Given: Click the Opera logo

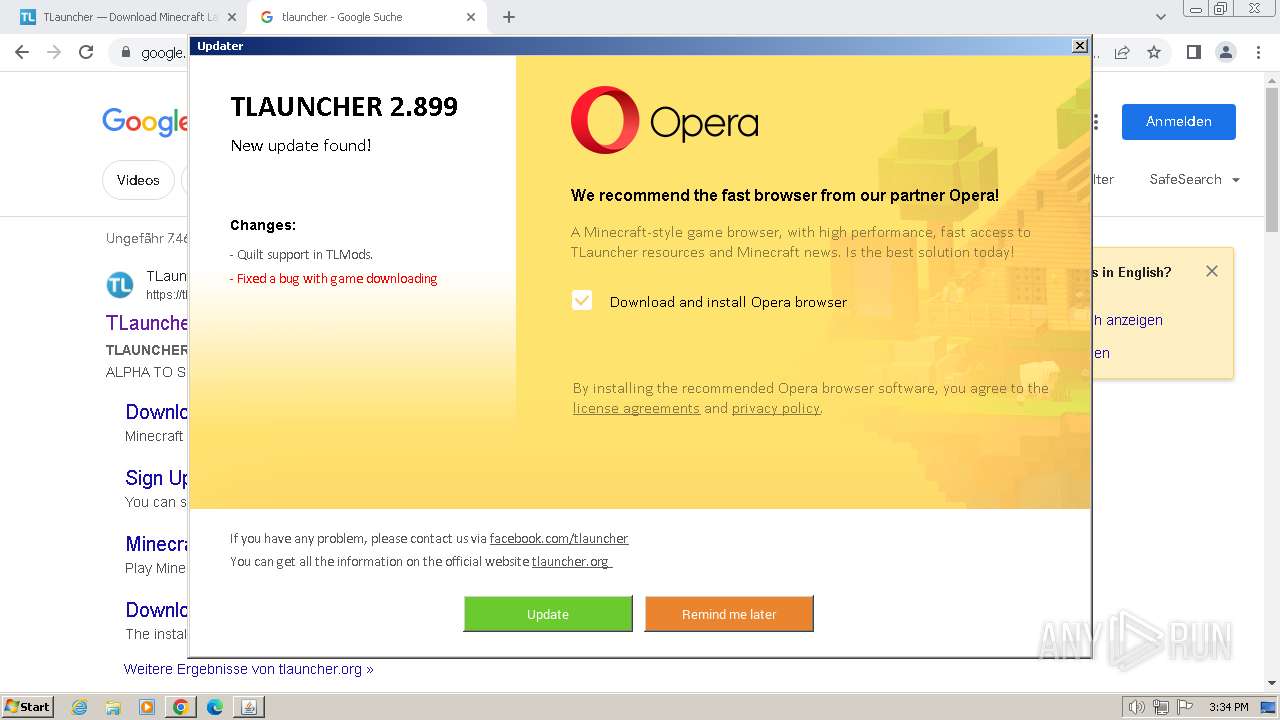Looking at the screenshot, I should (664, 121).
